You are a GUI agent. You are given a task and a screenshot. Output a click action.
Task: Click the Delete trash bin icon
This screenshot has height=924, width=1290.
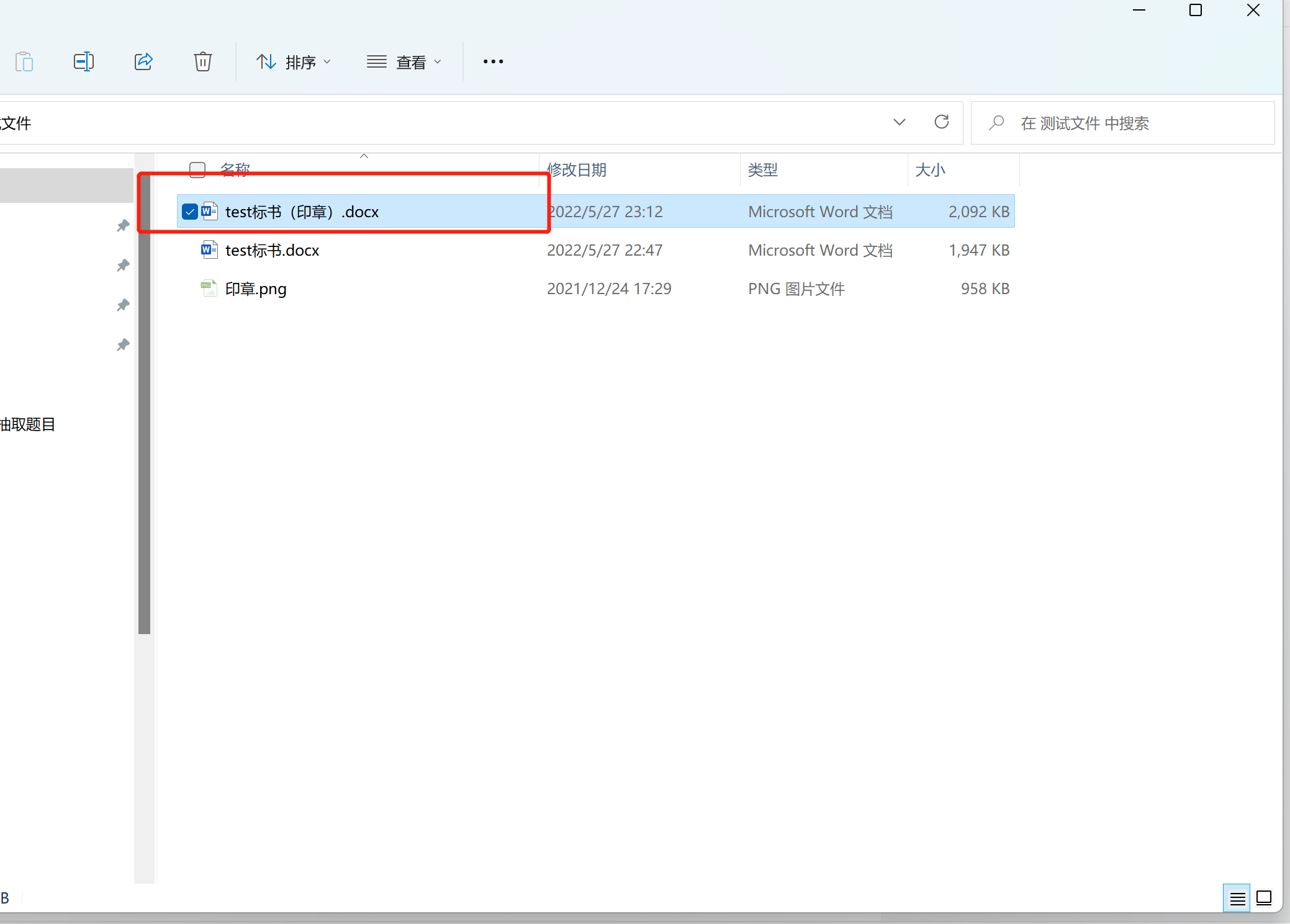pyautogui.click(x=202, y=61)
